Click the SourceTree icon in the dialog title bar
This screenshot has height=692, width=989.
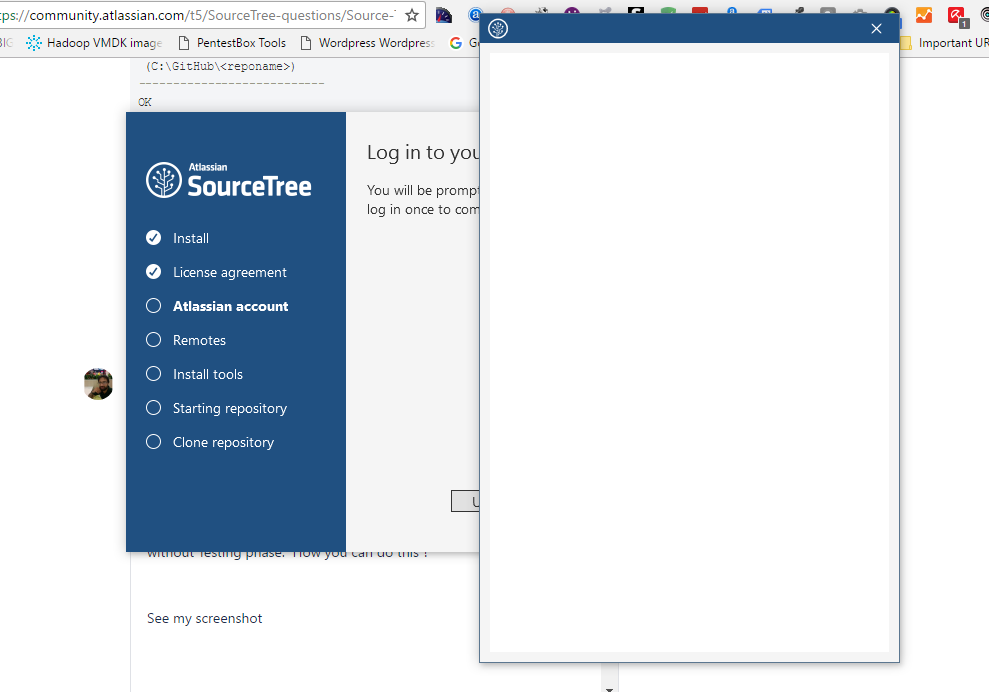click(x=498, y=28)
